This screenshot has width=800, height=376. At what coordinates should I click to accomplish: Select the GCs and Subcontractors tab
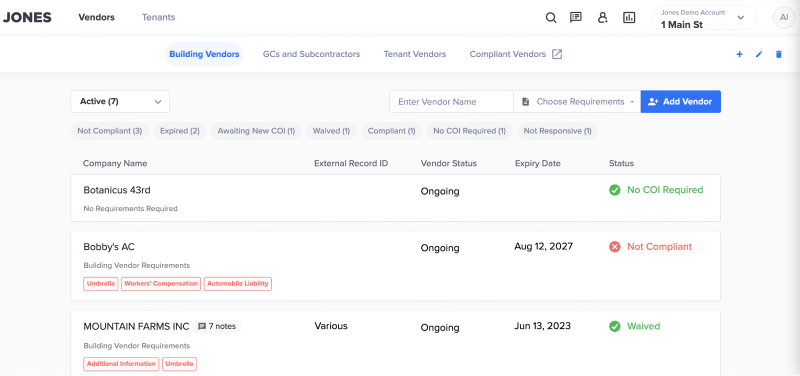coord(311,54)
